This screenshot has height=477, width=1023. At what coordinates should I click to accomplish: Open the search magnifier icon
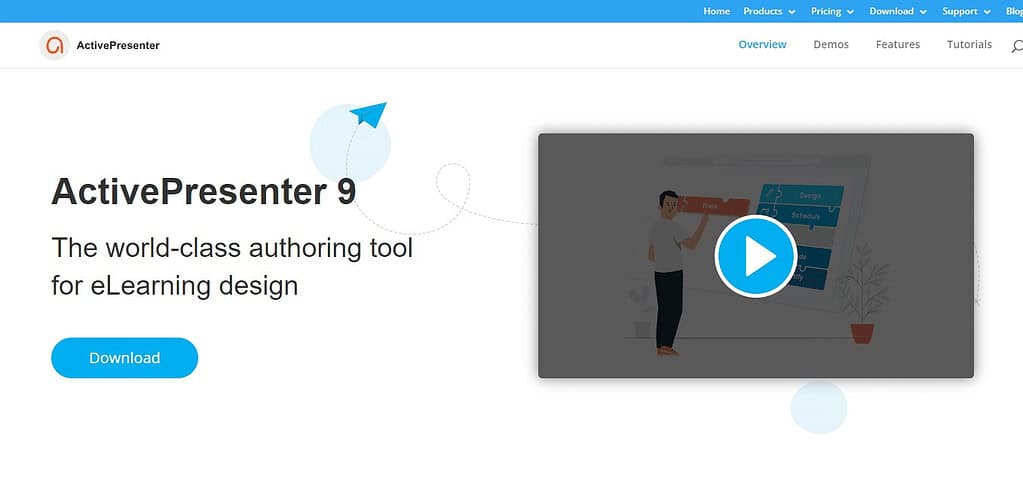coord(1017,46)
